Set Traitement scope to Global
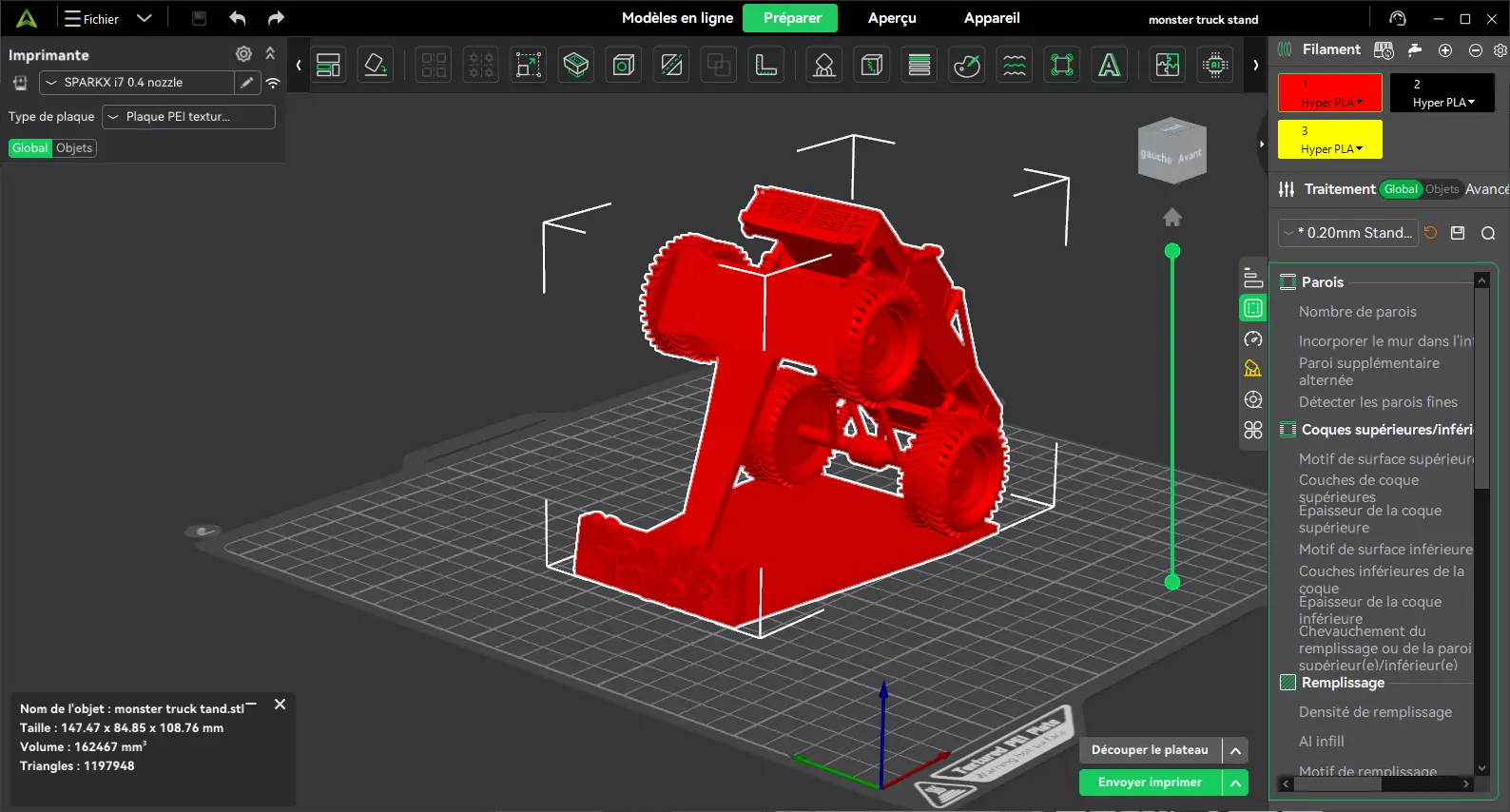The width and height of the screenshot is (1510, 812). (1401, 189)
